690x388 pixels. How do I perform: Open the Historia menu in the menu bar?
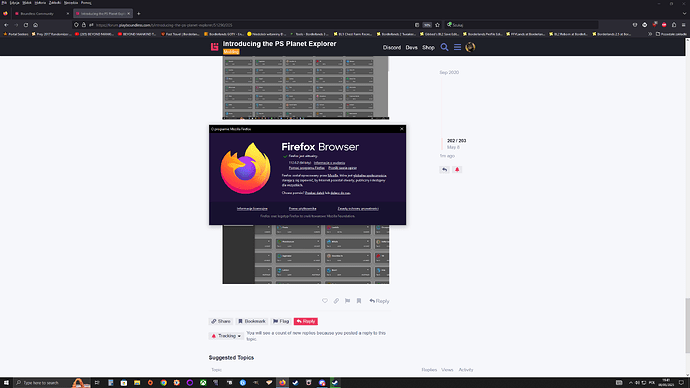click(40, 3)
